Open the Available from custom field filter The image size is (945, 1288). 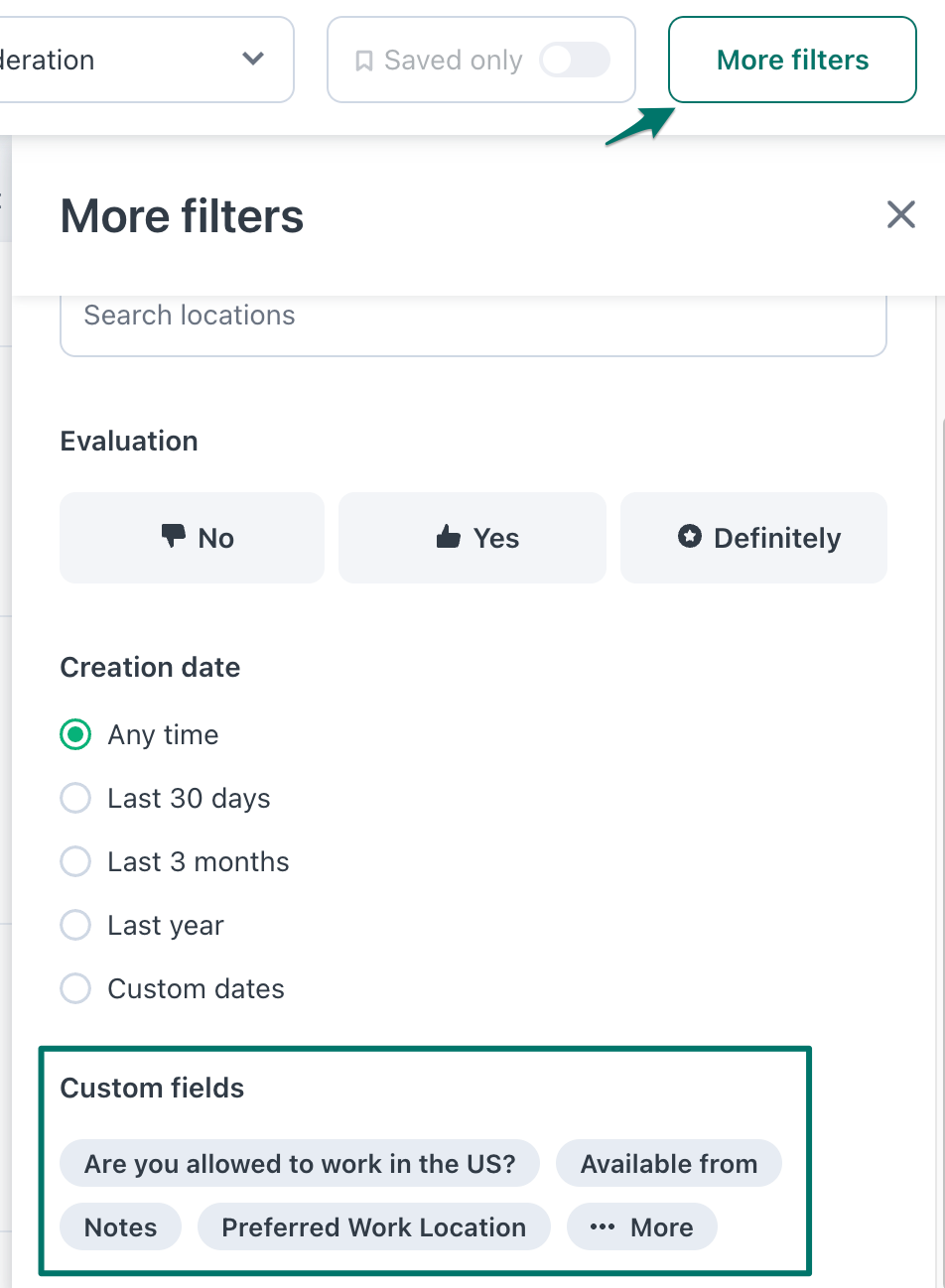(x=668, y=1162)
